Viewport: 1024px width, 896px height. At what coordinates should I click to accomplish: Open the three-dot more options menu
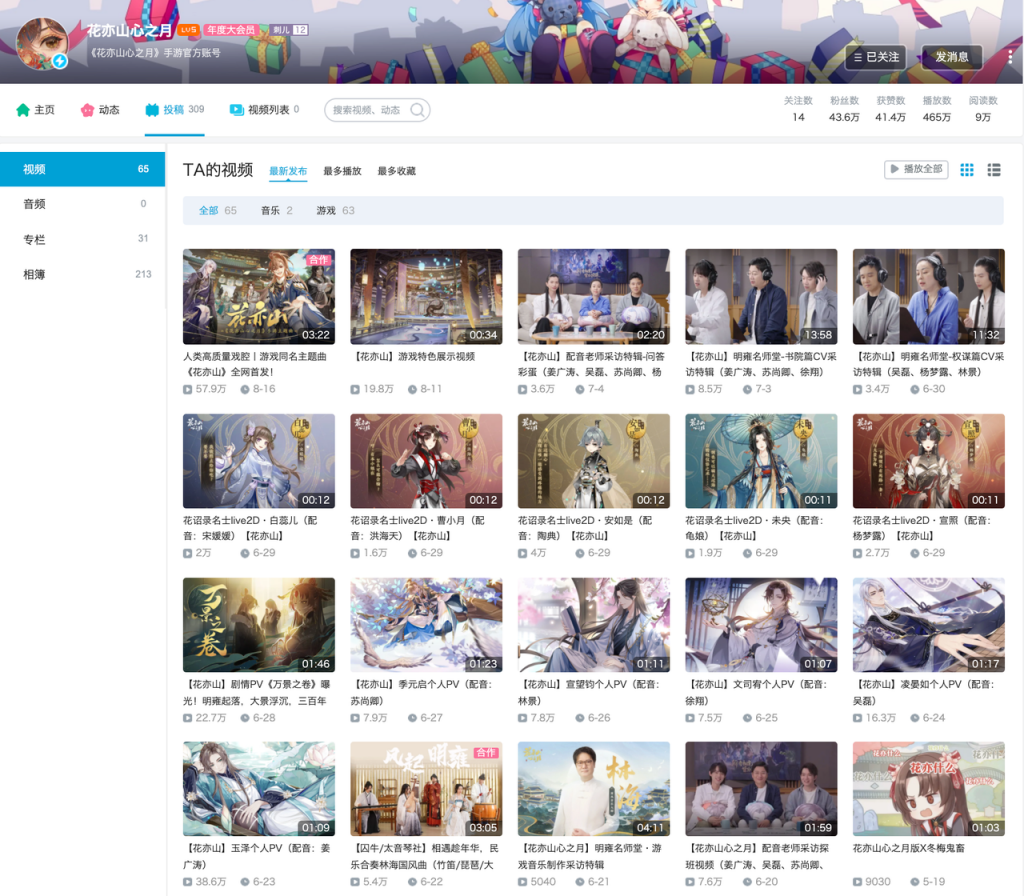pos(1010,57)
